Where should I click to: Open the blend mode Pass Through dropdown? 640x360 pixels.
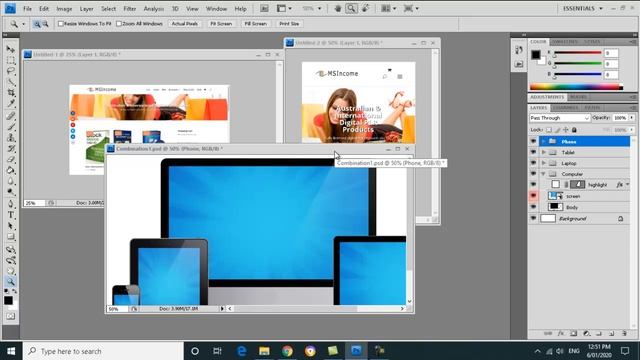pos(560,118)
